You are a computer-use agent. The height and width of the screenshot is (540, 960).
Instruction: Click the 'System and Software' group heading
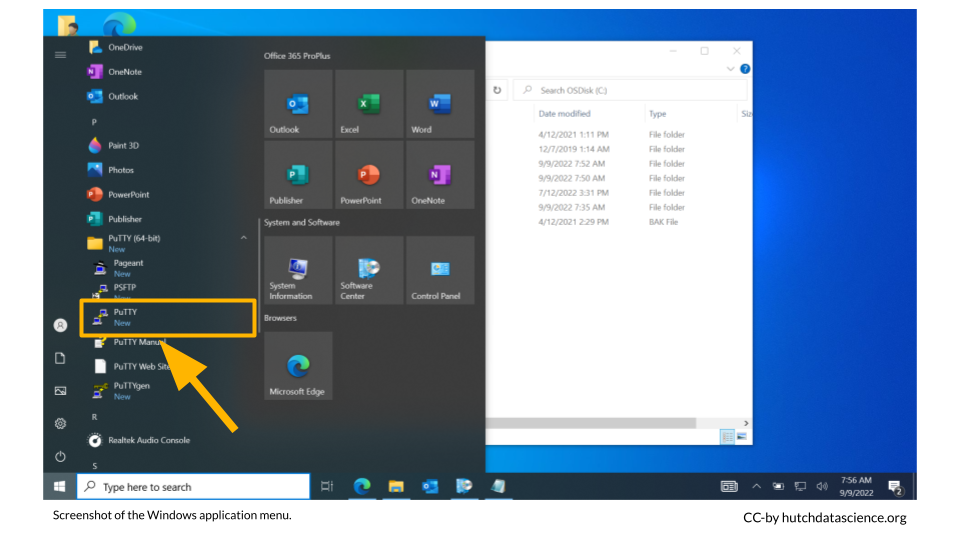pyautogui.click(x=302, y=222)
